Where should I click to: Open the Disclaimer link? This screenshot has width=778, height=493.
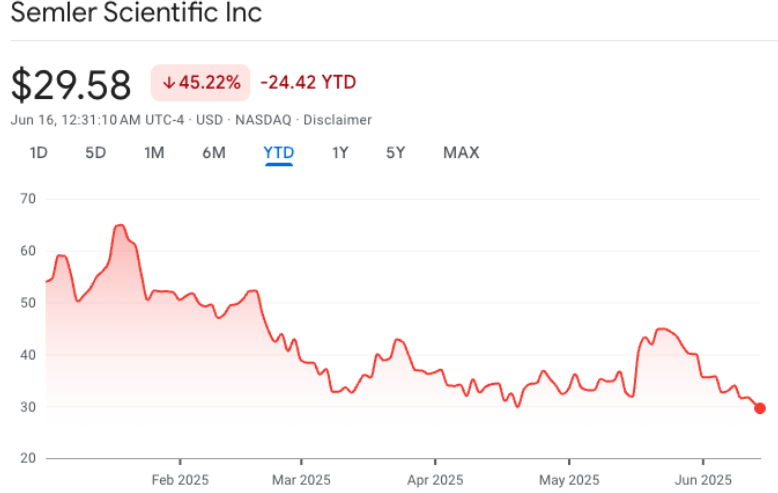click(337, 120)
